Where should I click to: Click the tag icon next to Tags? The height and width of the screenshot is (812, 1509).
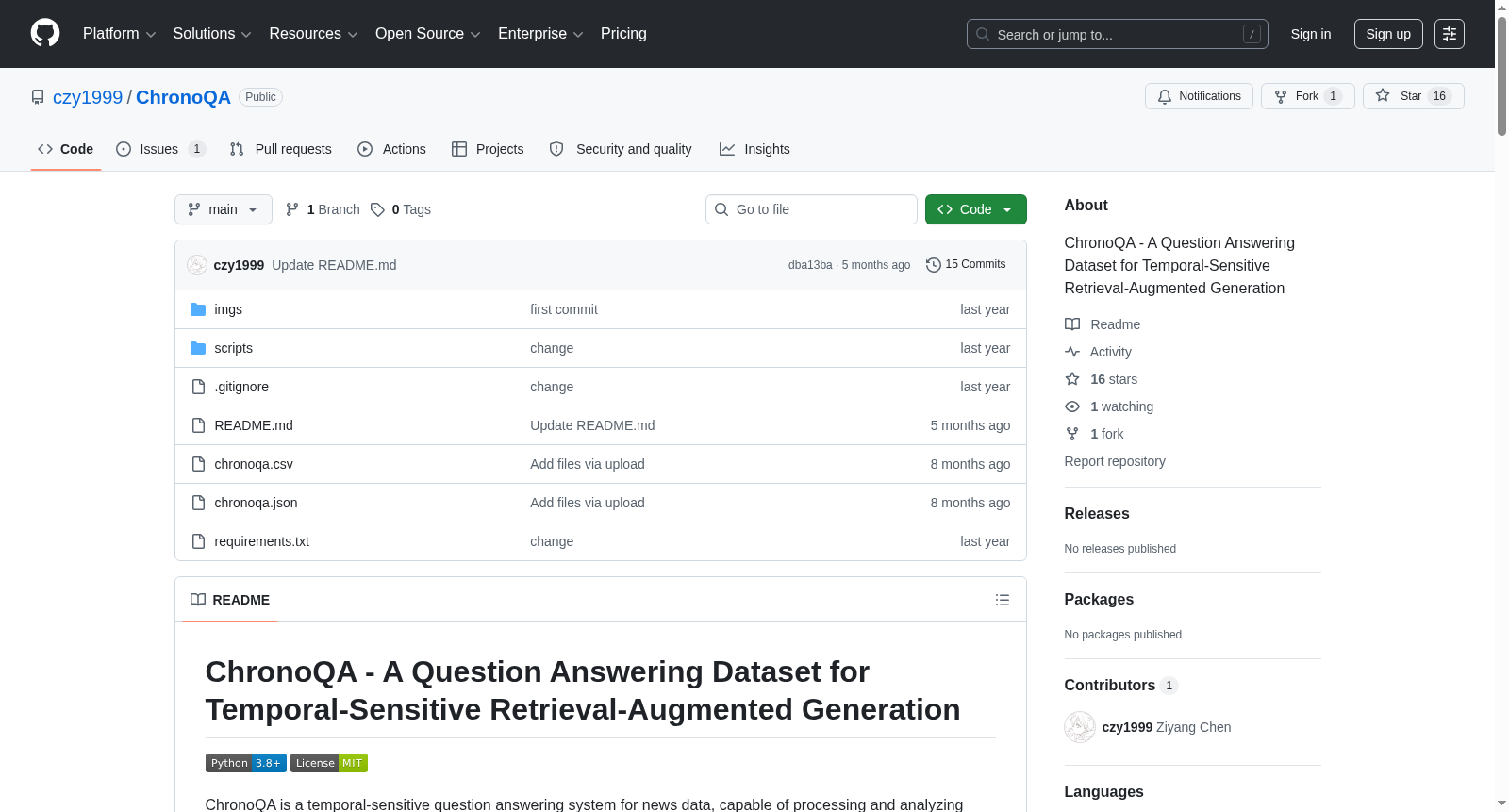click(377, 209)
